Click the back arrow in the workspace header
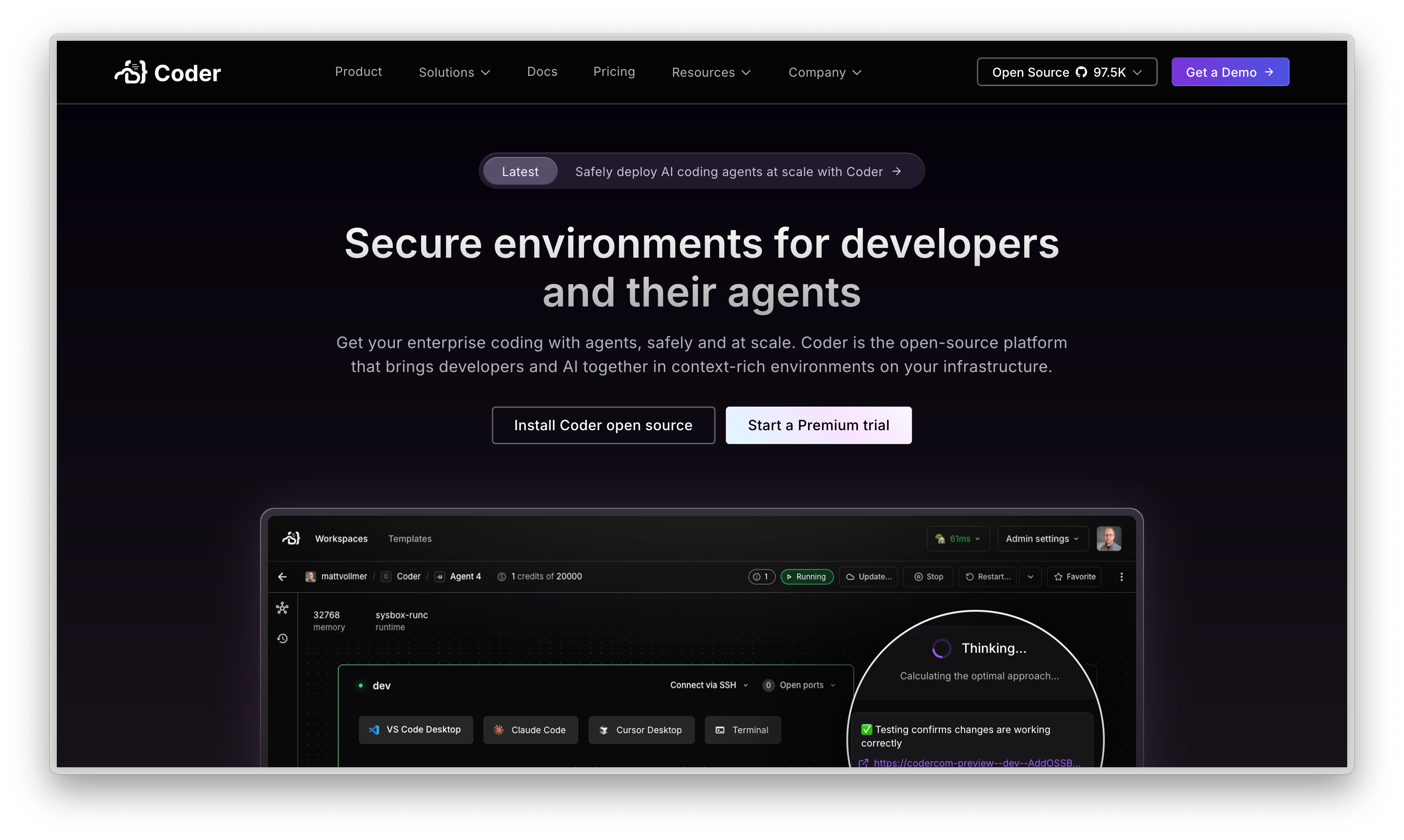 [282, 577]
